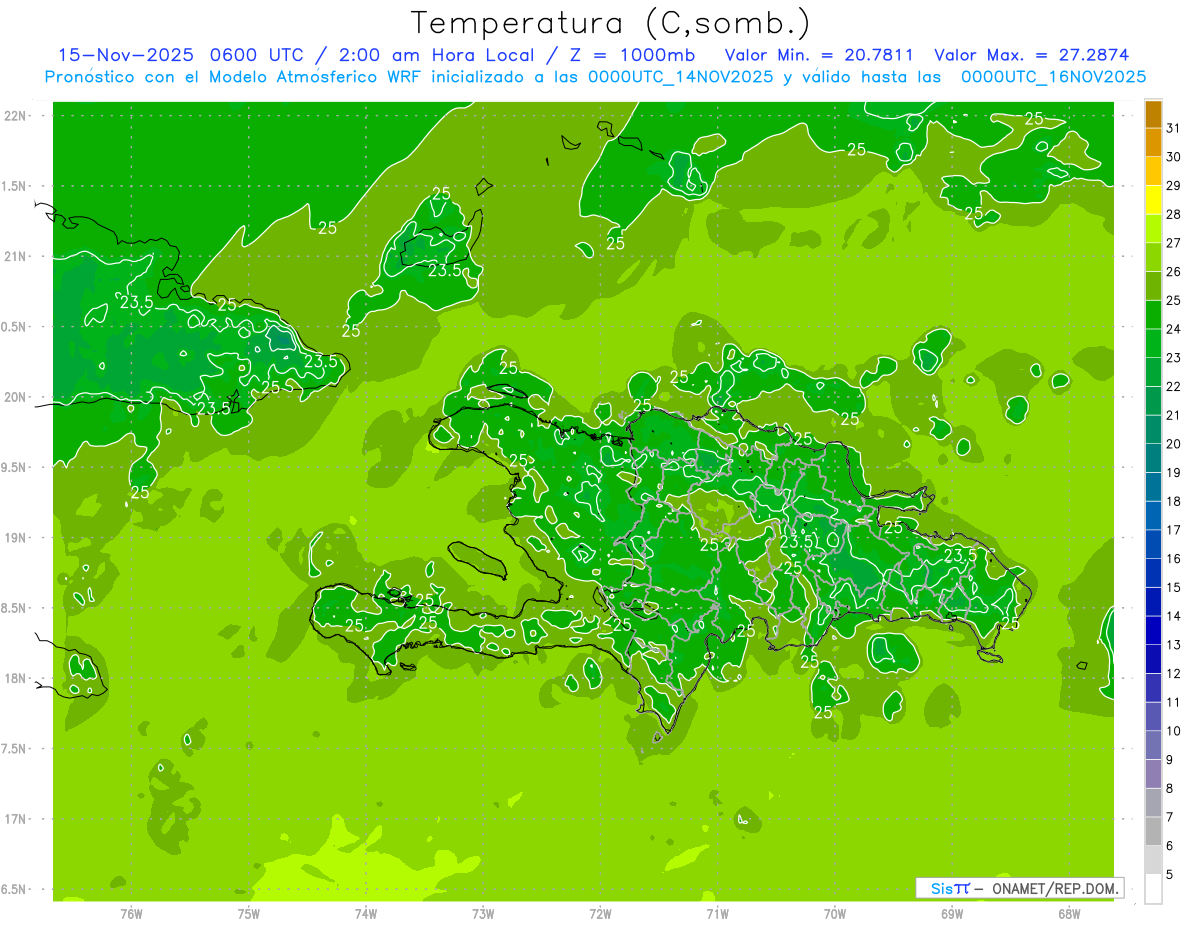This screenshot has height=927, width=1200.
Task: Click colorbar label "9"
Action: click(x=1170, y=760)
